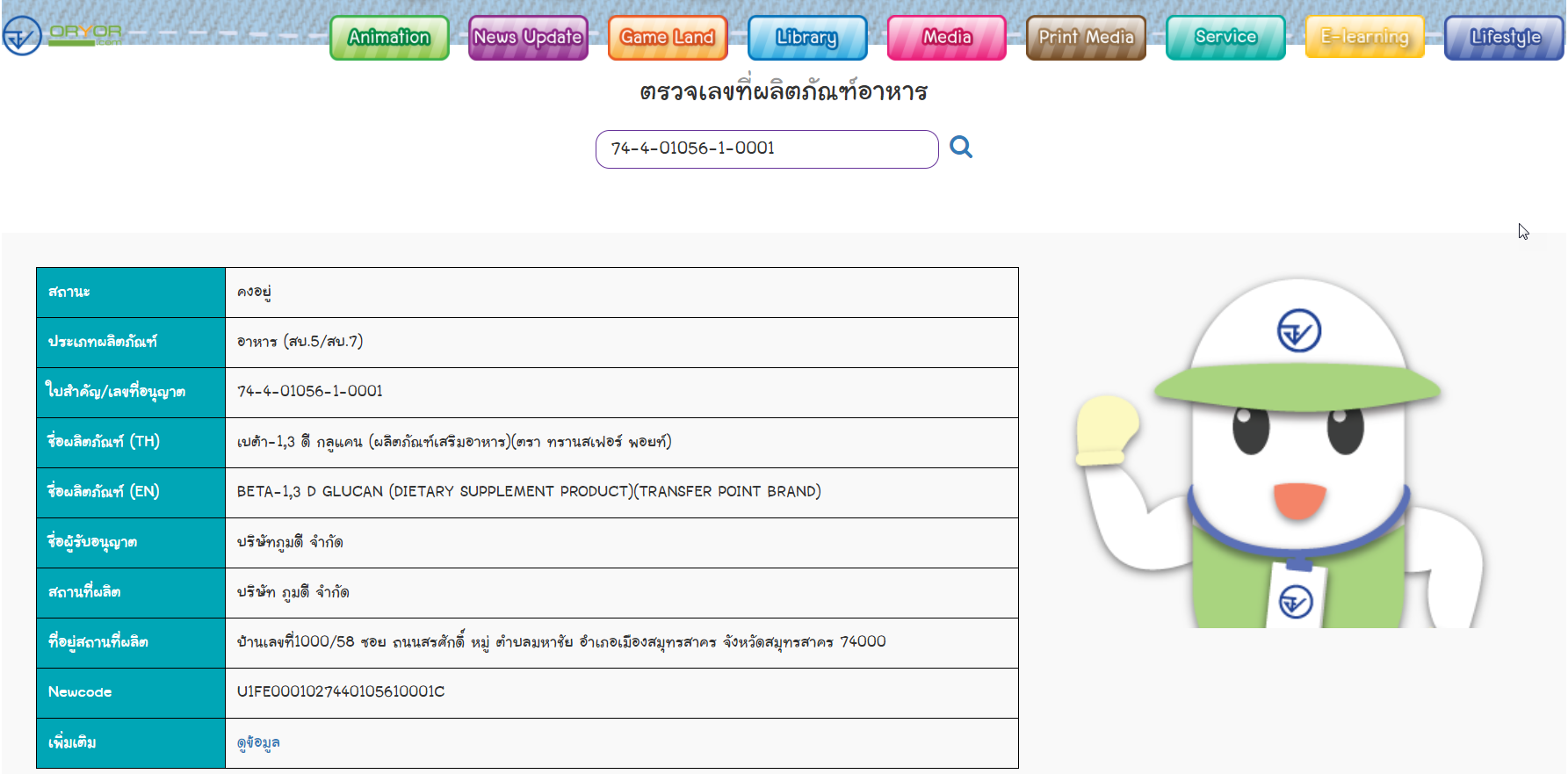Screen dimensions: 1568x774
Task: Click the สถานะ row header
Action: point(131,293)
